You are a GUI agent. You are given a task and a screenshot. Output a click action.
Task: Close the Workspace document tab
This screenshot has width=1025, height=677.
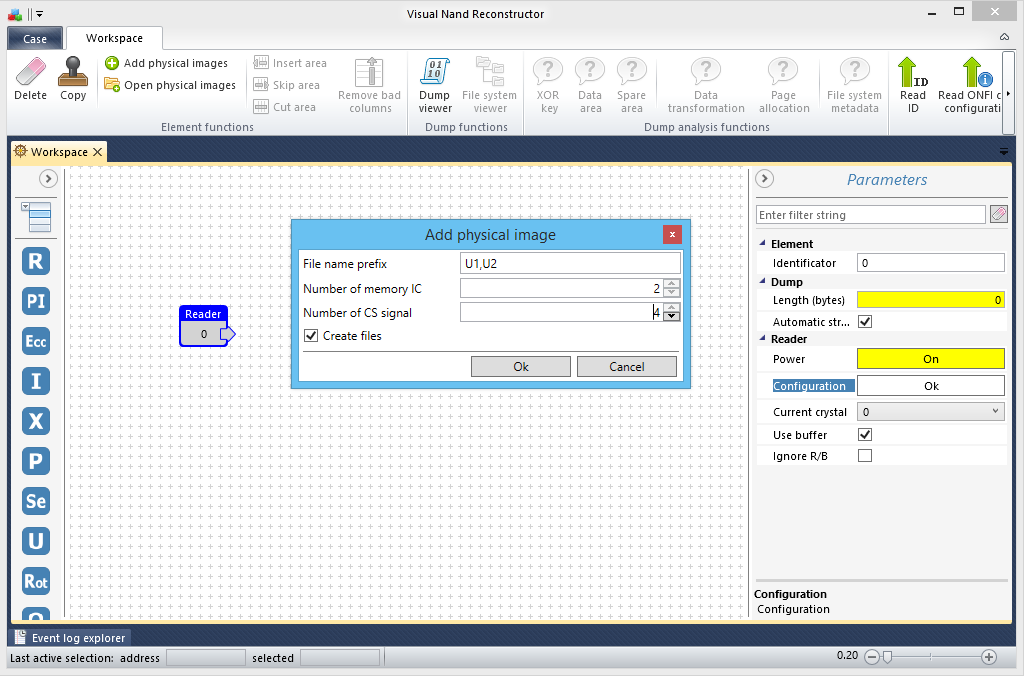pyautogui.click(x=97, y=152)
